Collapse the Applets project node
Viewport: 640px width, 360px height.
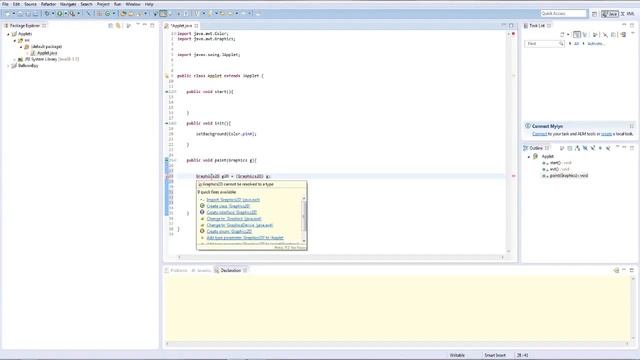coord(8,34)
